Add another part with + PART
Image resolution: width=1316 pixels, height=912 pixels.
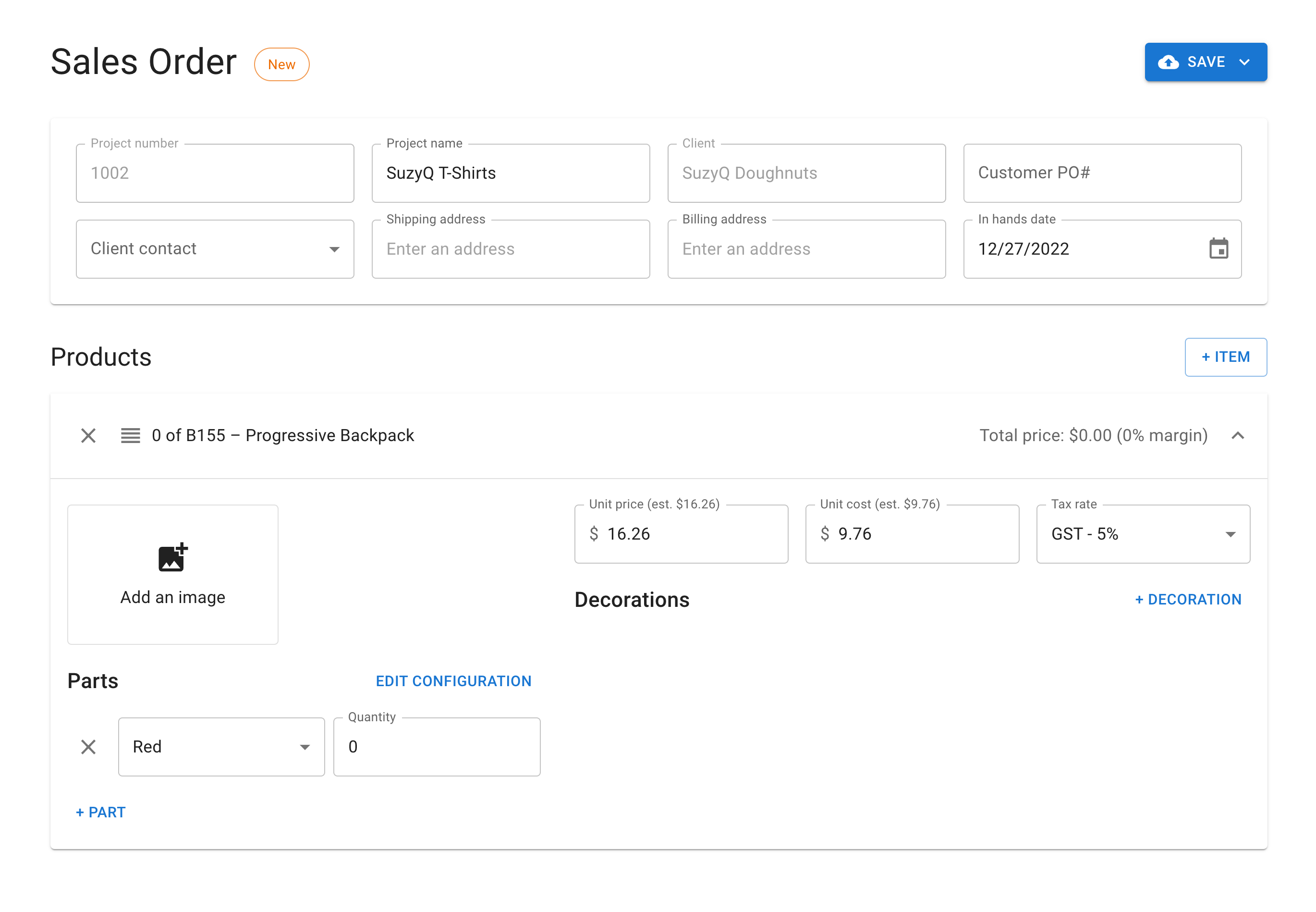click(x=100, y=812)
